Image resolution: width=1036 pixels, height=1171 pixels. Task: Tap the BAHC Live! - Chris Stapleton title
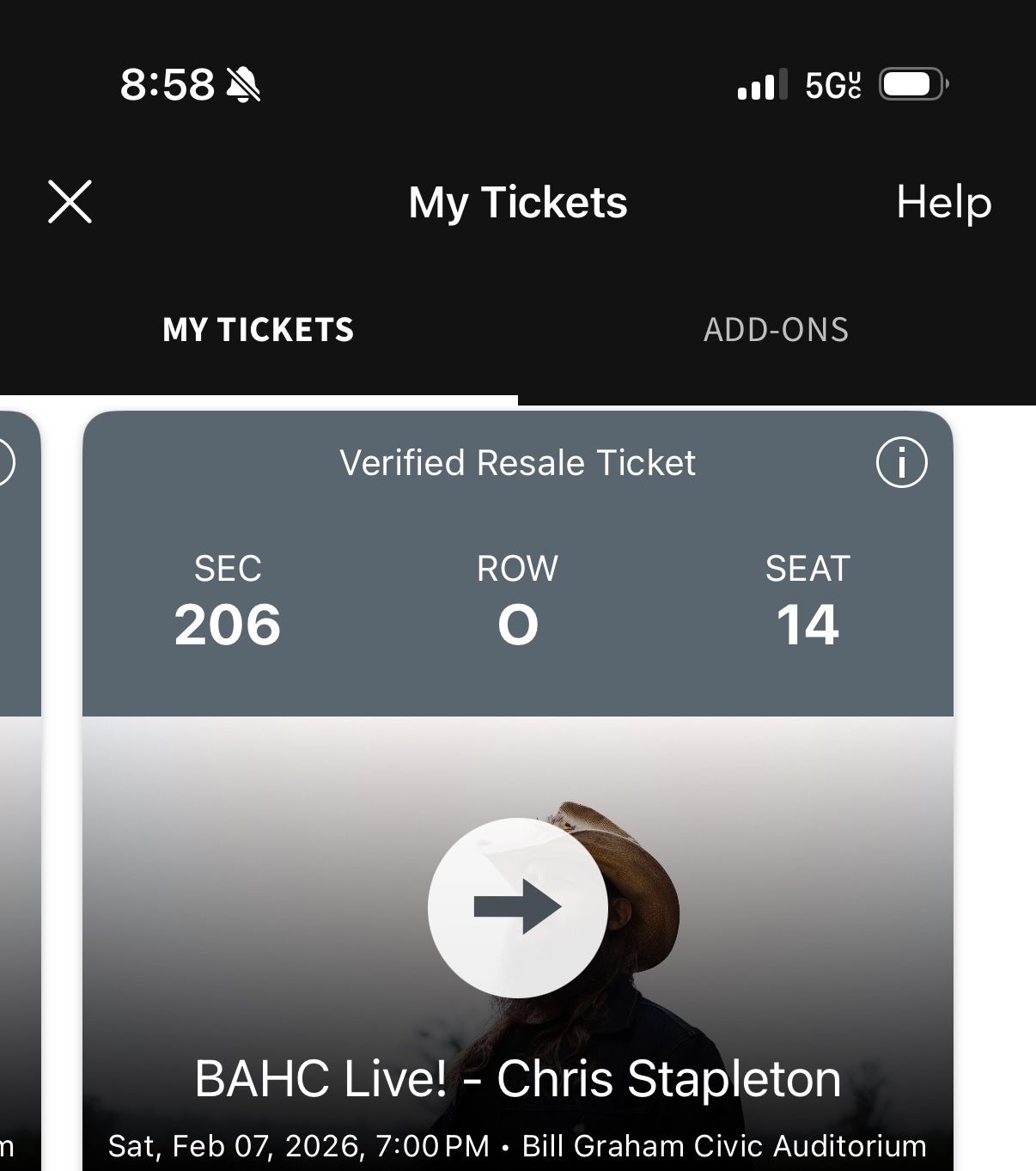(x=518, y=1078)
